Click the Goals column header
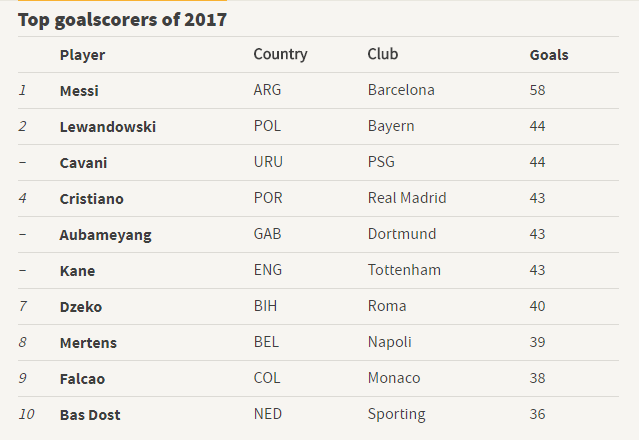Image resolution: width=640 pixels, height=444 pixels. tap(549, 55)
